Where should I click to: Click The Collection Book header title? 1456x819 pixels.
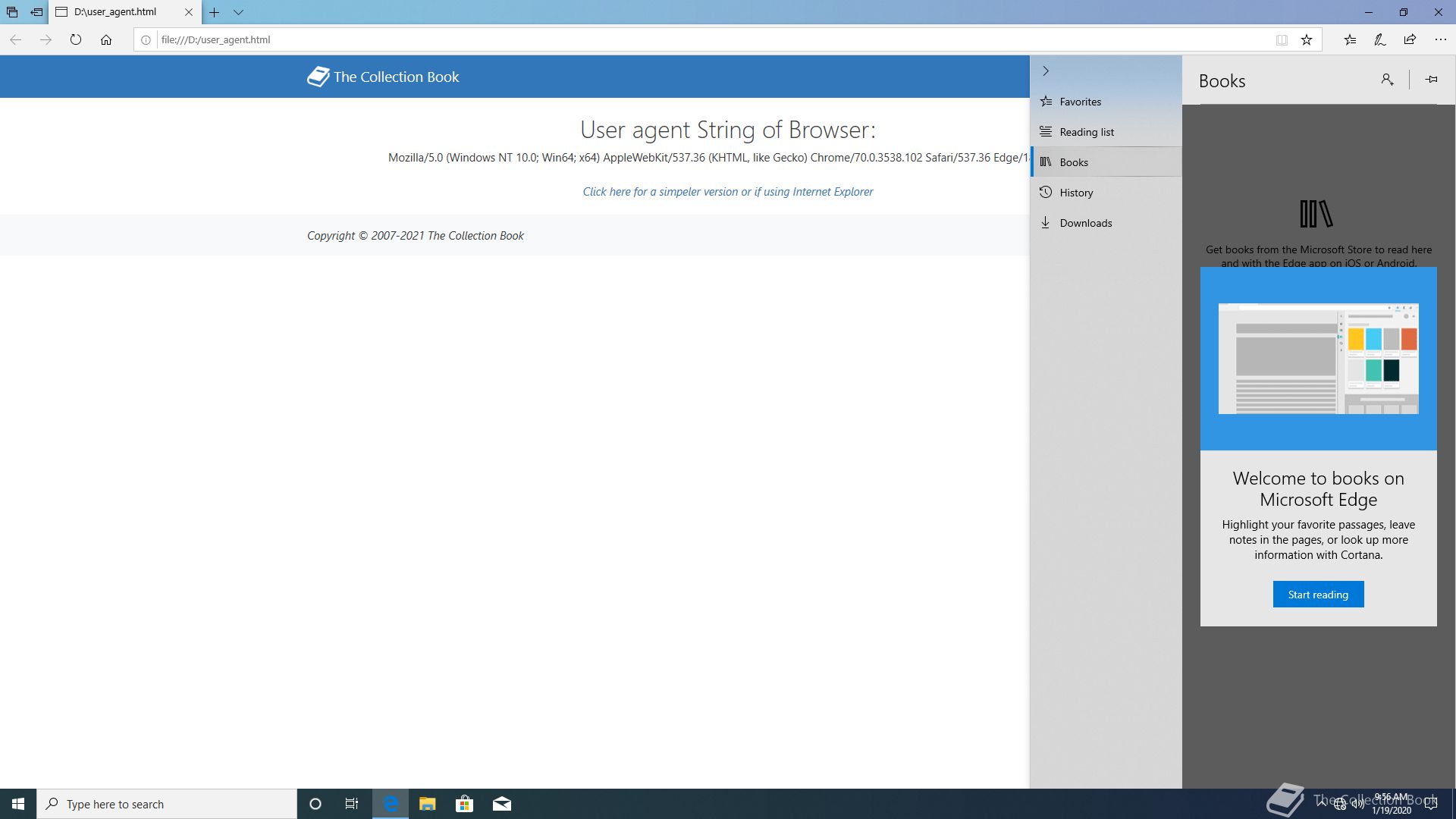click(x=396, y=77)
